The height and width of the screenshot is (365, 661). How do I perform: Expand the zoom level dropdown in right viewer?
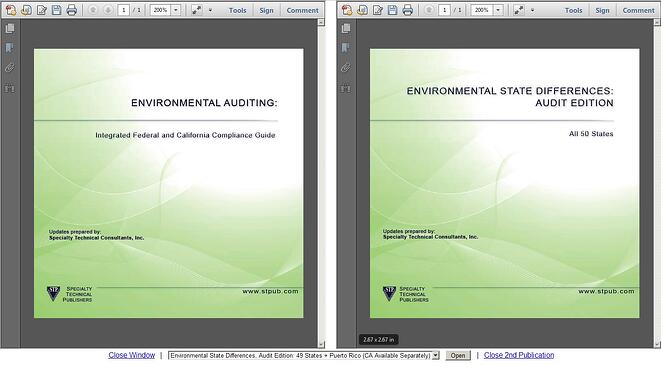click(498, 10)
